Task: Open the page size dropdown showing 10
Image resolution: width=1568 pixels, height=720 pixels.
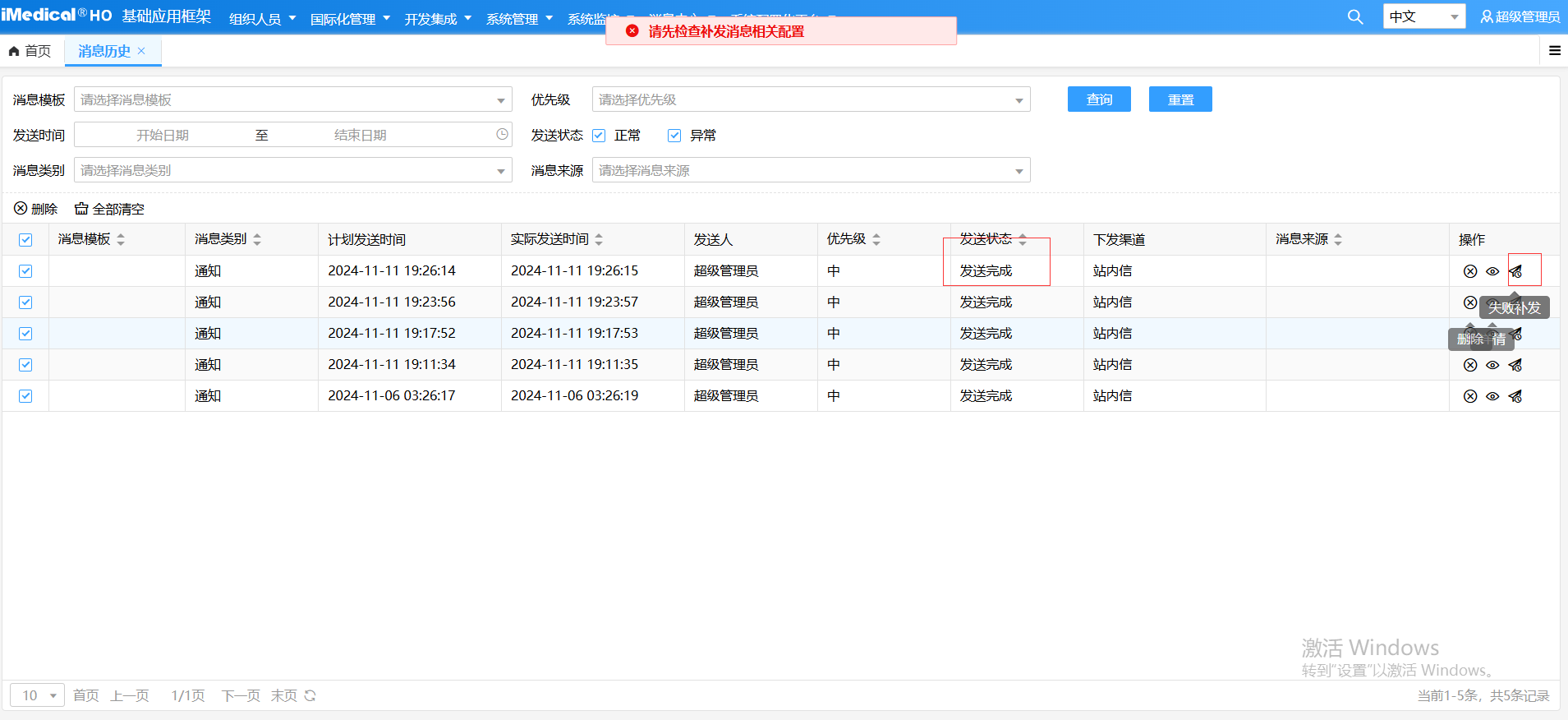Action: 38,695
